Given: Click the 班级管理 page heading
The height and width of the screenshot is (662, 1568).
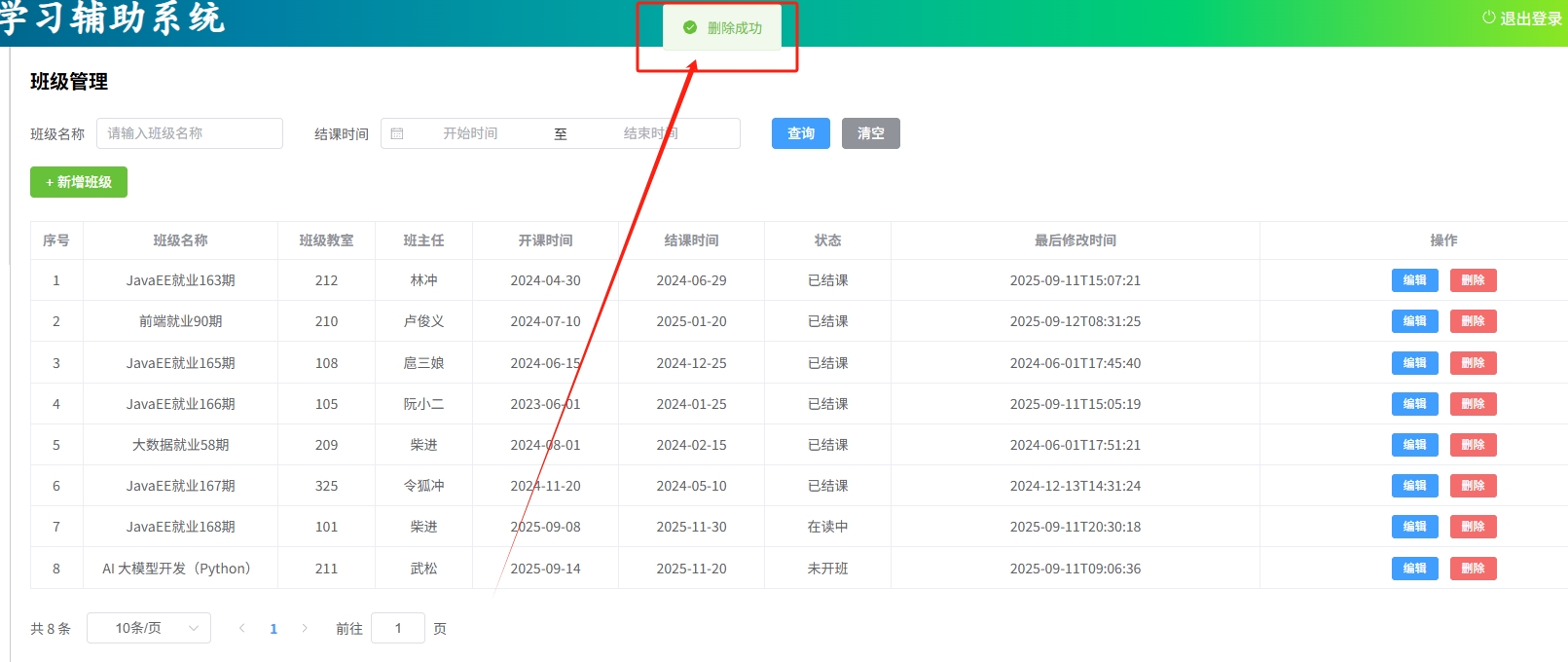Looking at the screenshot, I should pyautogui.click(x=69, y=82).
